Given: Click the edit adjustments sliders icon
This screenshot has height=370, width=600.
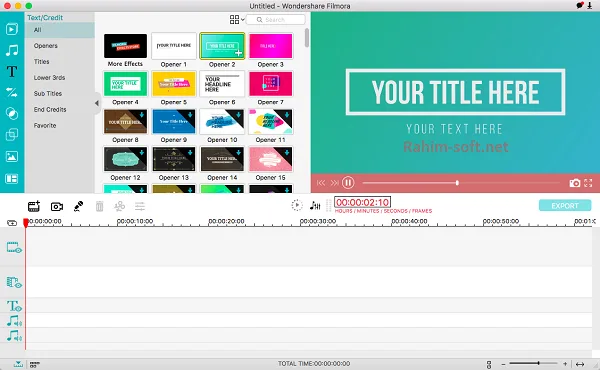Looking at the screenshot, I should coord(140,206).
